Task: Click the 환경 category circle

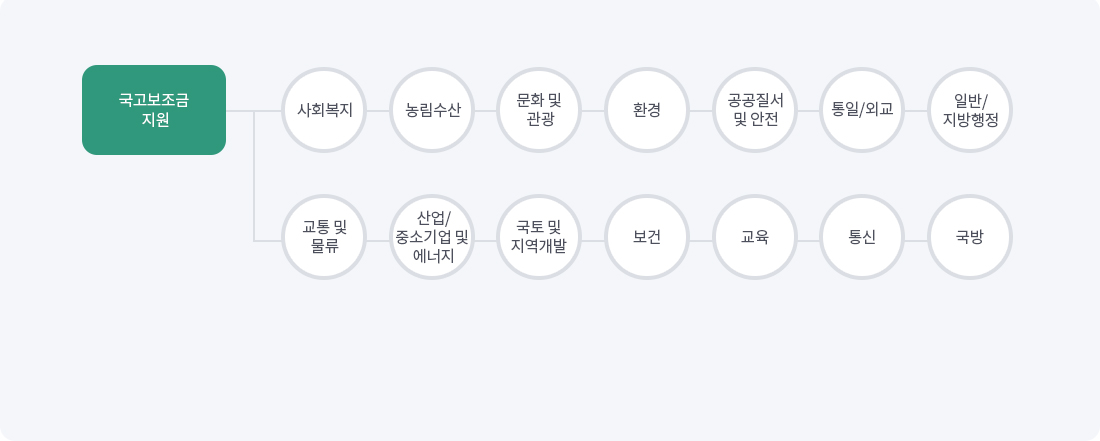Action: tap(647, 110)
